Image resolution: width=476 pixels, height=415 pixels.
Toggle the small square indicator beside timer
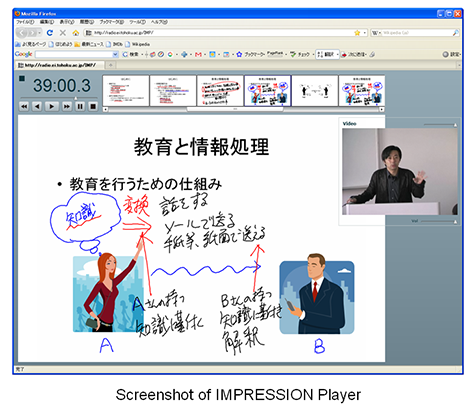click(22, 79)
